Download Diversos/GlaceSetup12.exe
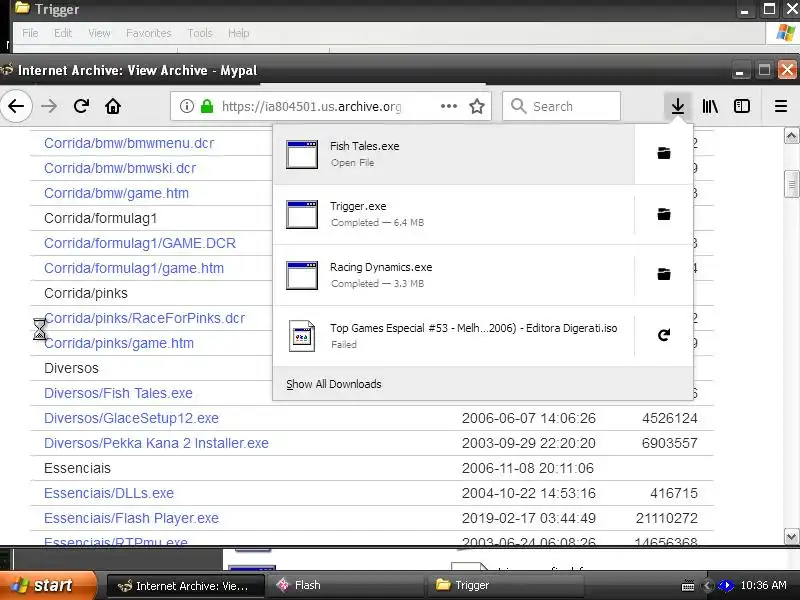 point(131,418)
